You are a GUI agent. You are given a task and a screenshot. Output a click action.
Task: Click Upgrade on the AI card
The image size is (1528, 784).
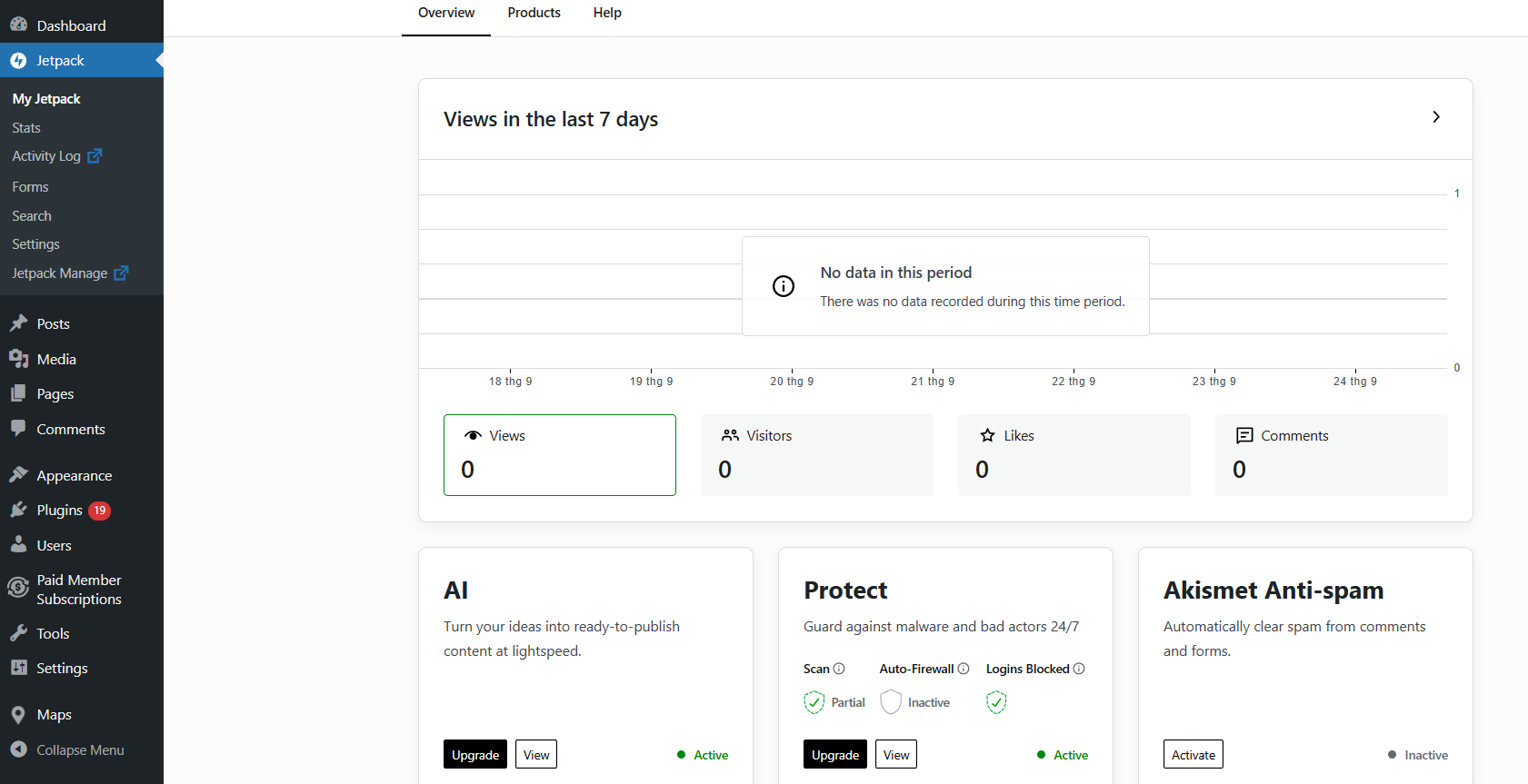475,754
